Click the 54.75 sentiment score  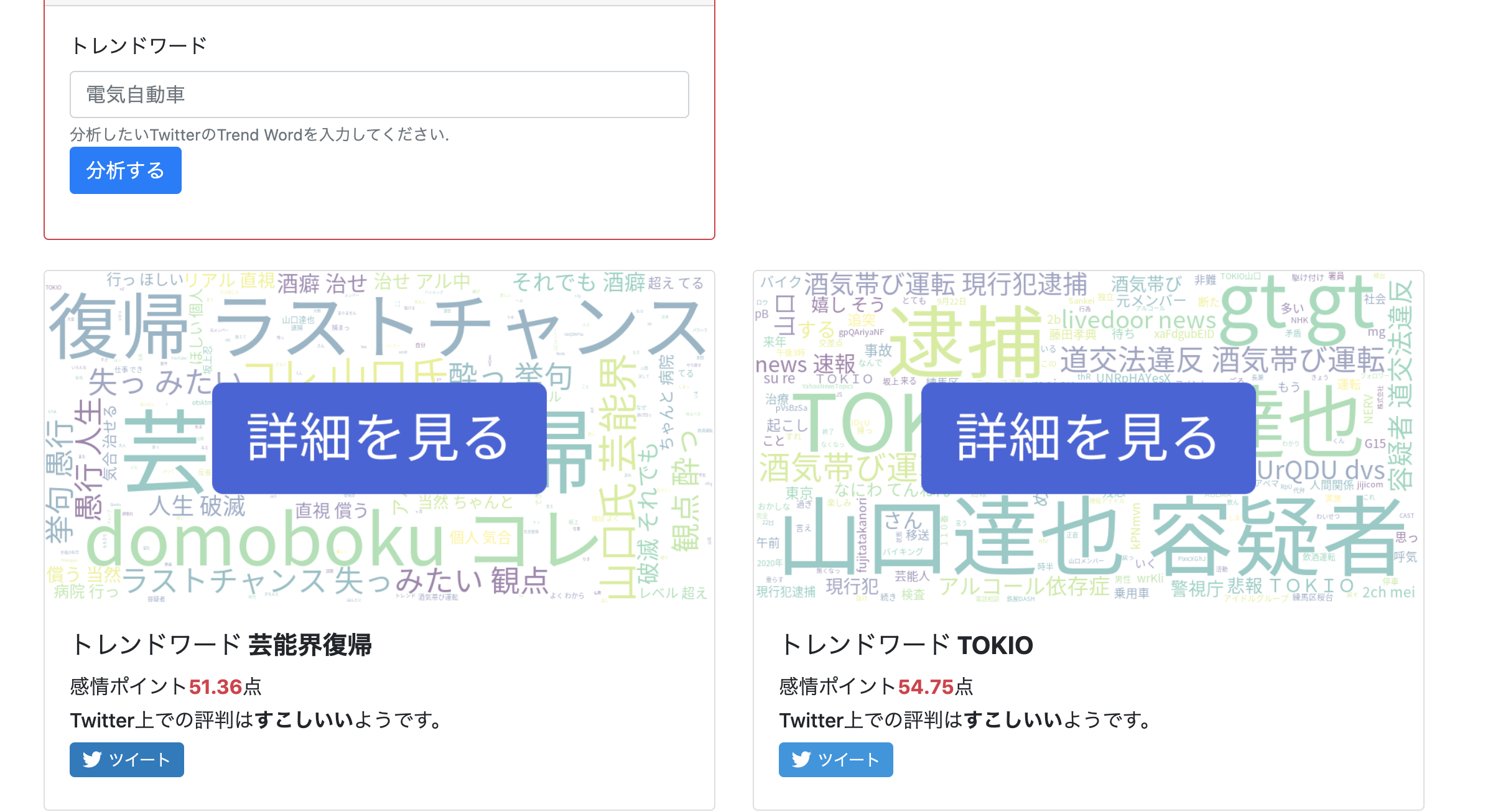click(x=926, y=686)
